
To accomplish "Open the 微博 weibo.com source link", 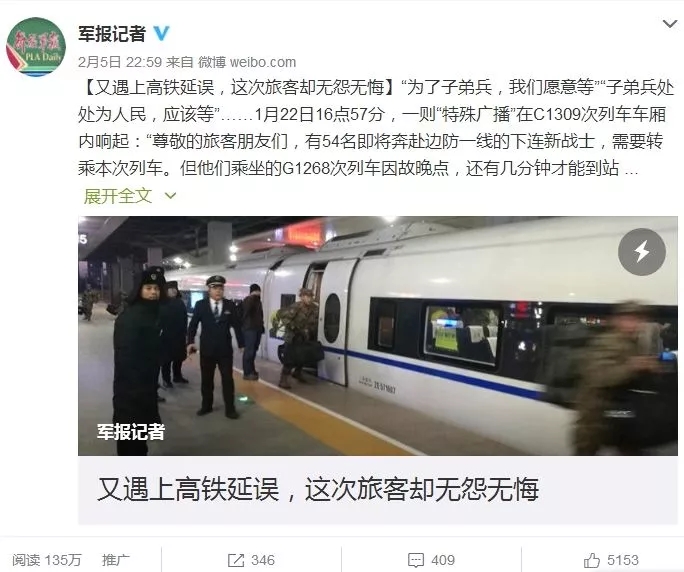I will pyautogui.click(x=247, y=62).
